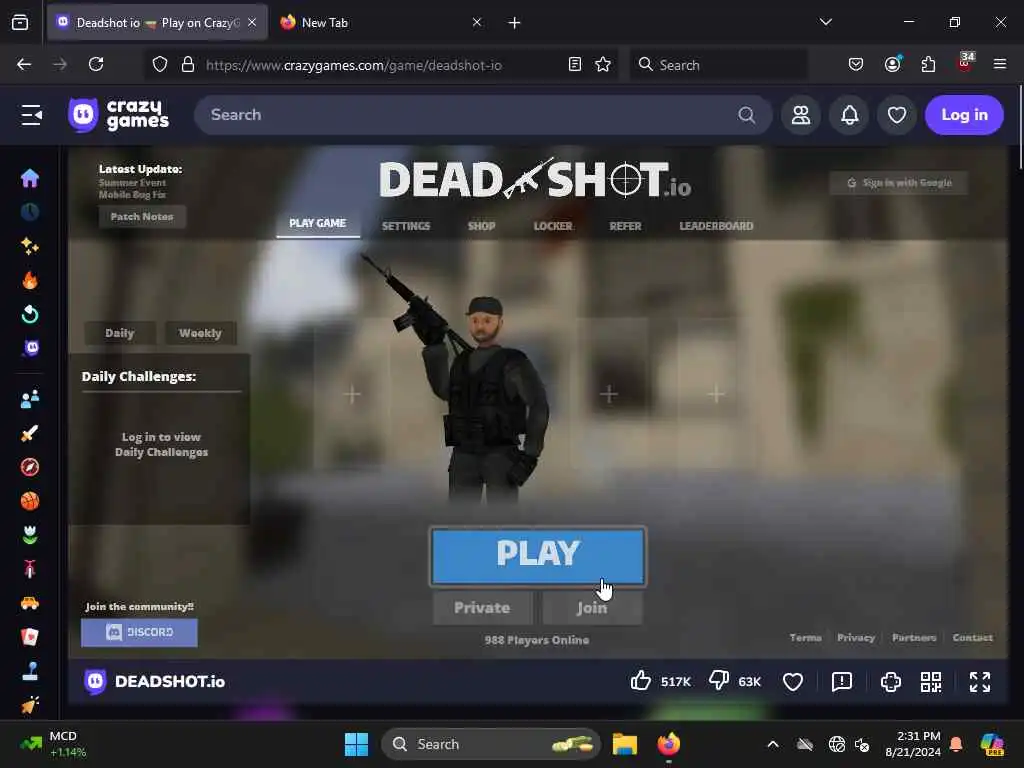Dislike the game with thumbs down
The image size is (1024, 768).
coord(719,681)
